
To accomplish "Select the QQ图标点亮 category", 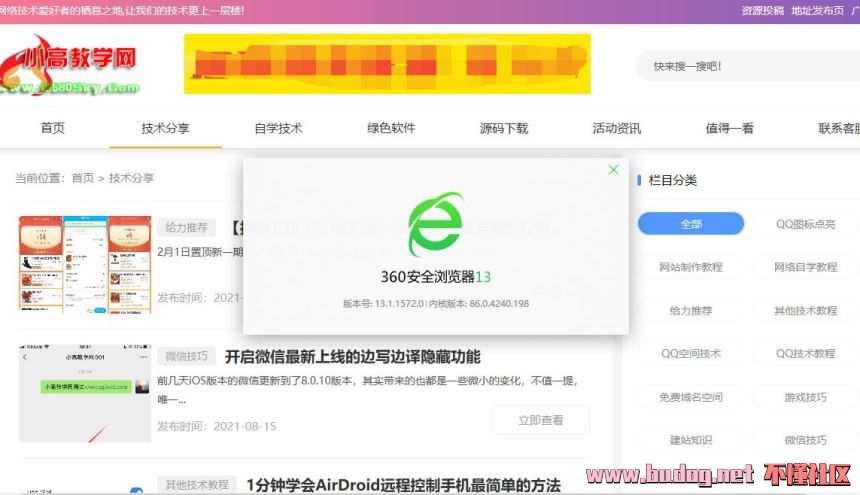I will (x=805, y=224).
